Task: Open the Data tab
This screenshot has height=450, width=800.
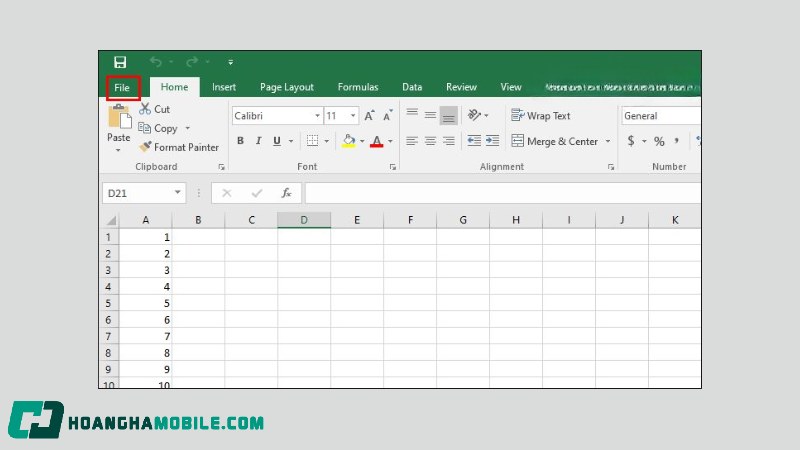Action: point(412,87)
